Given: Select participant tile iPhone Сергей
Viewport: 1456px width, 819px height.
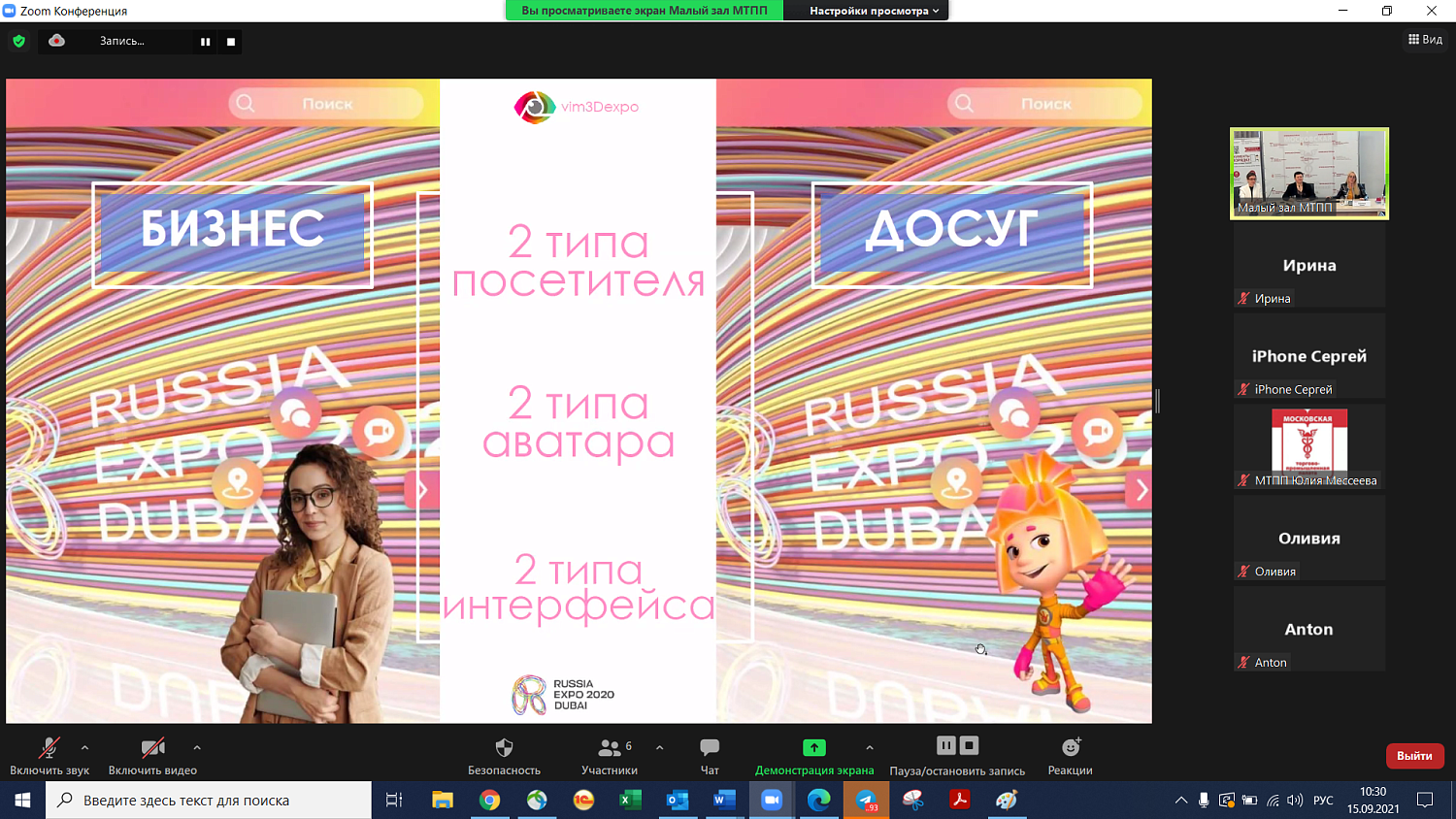Looking at the screenshot, I should tap(1309, 356).
